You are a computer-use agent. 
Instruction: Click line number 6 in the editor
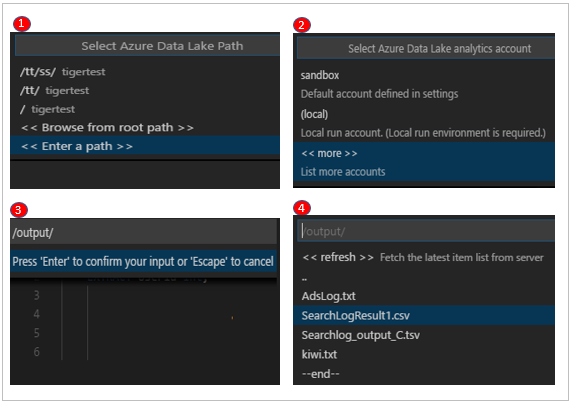point(36,352)
